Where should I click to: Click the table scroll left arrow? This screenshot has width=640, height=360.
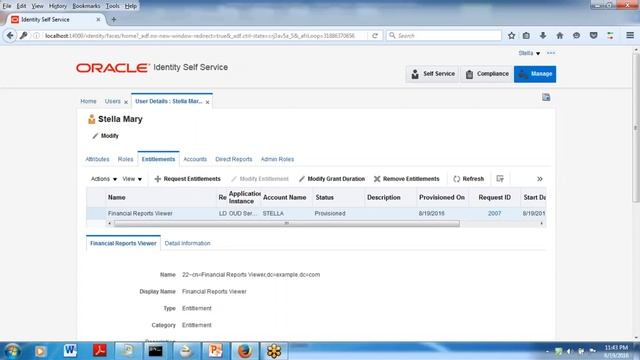point(109,224)
